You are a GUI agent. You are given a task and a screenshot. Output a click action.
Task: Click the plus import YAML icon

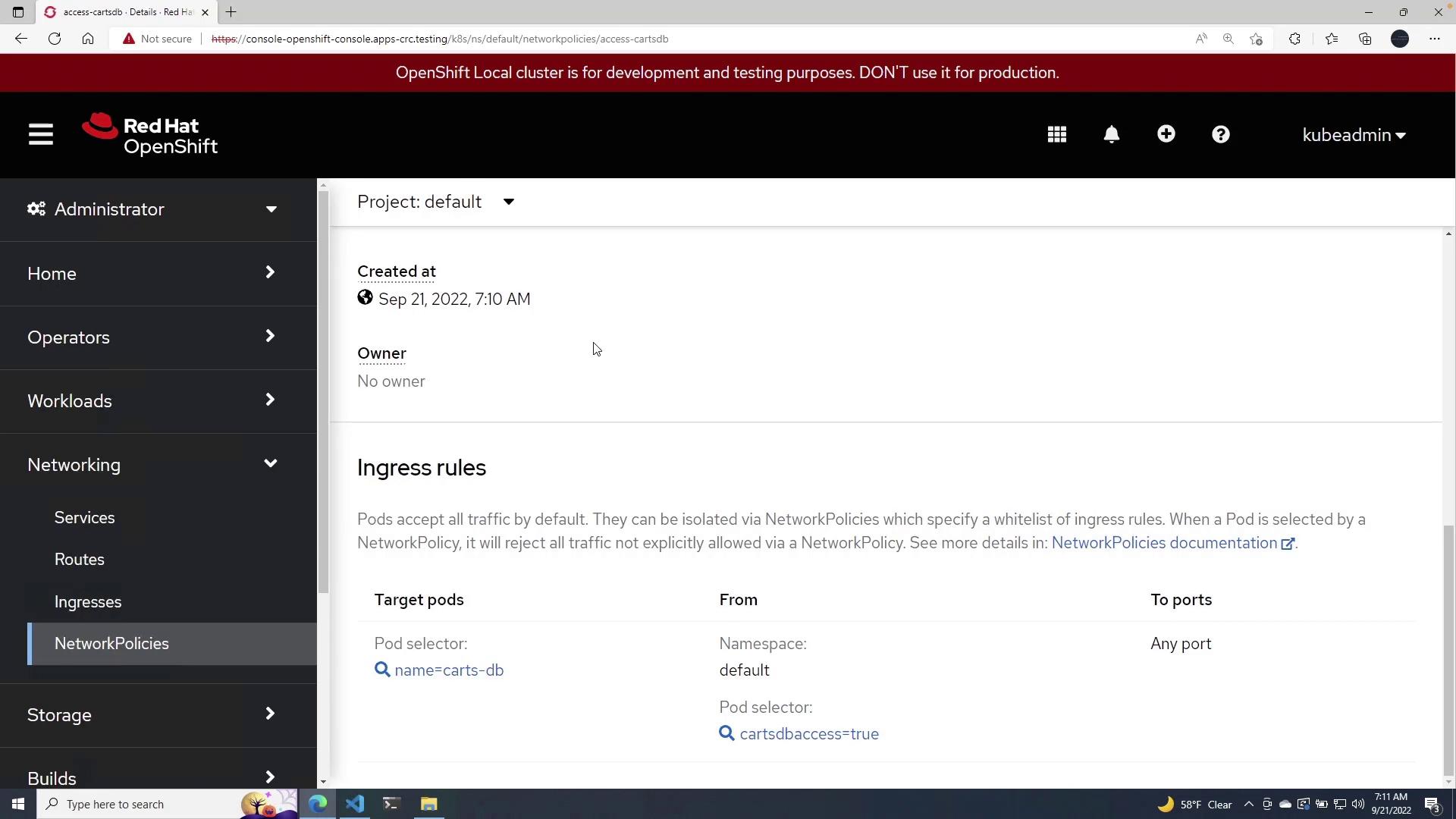pos(1166,134)
